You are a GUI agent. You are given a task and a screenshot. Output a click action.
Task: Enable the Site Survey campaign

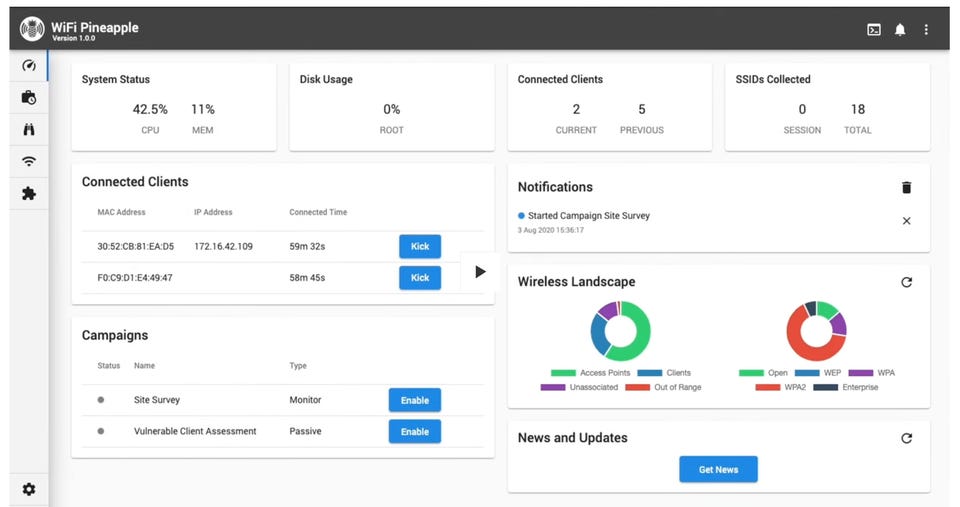click(x=414, y=400)
